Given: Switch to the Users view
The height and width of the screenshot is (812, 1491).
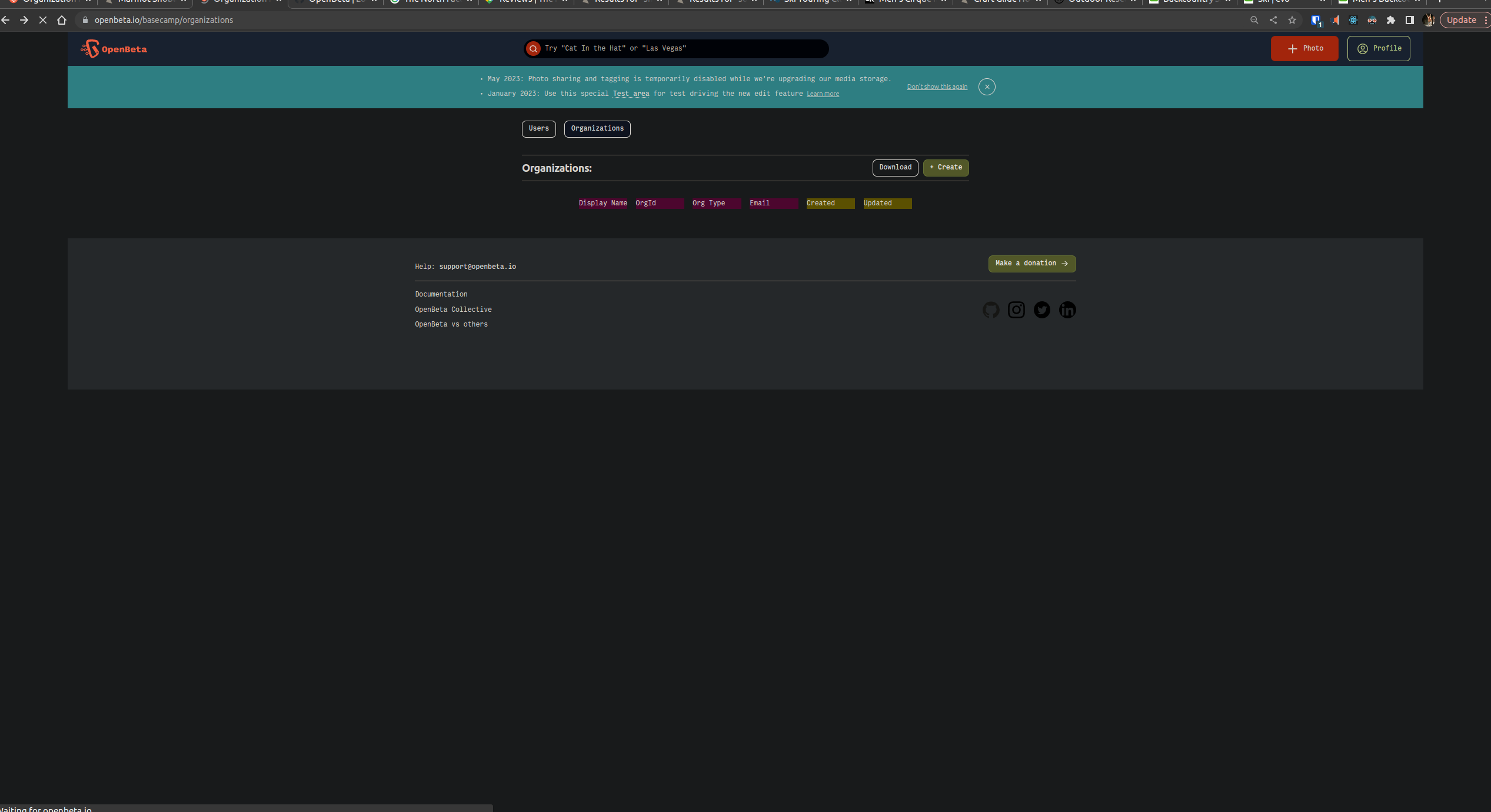Looking at the screenshot, I should point(538,129).
